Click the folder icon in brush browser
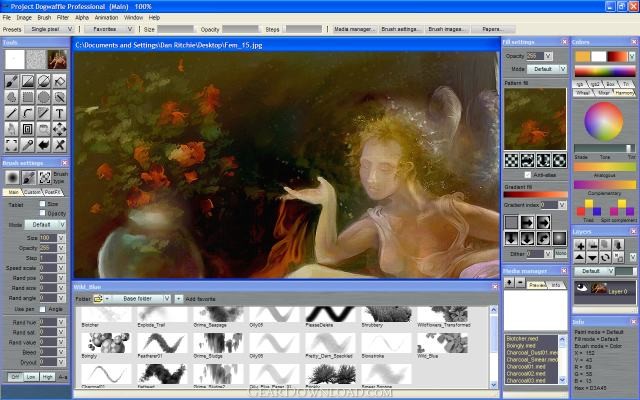 [98, 299]
